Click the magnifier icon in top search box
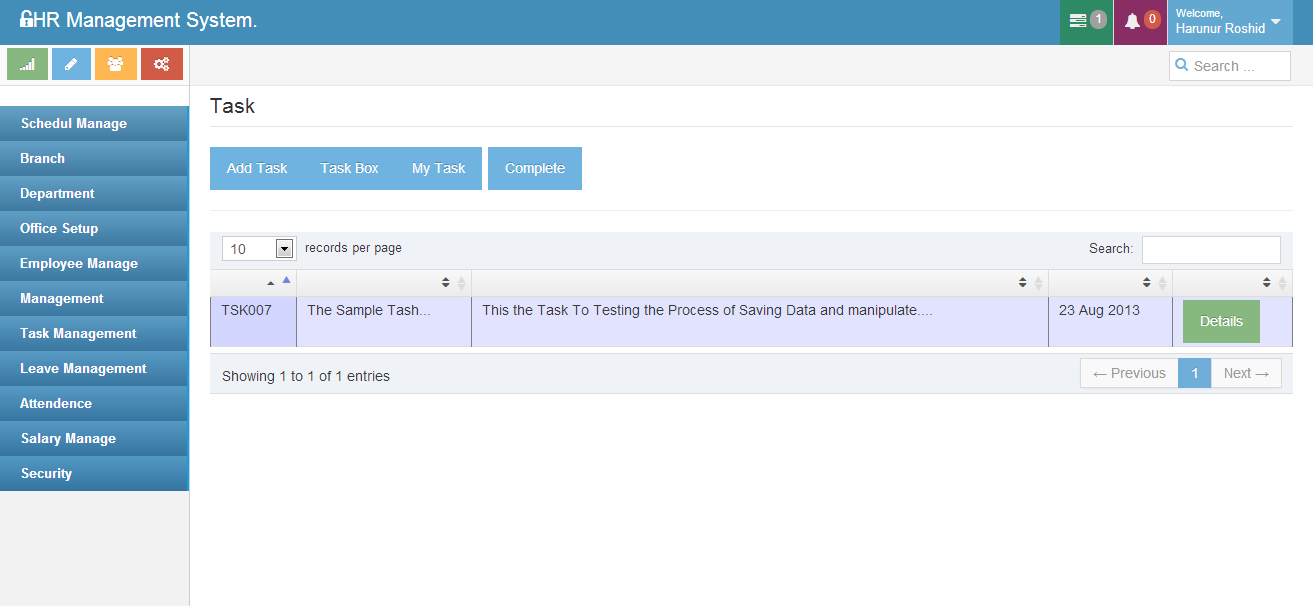The width and height of the screenshot is (1313, 606). click(x=1183, y=66)
